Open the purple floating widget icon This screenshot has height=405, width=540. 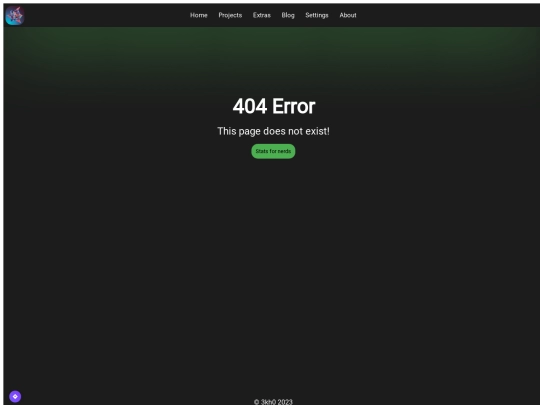[15, 396]
